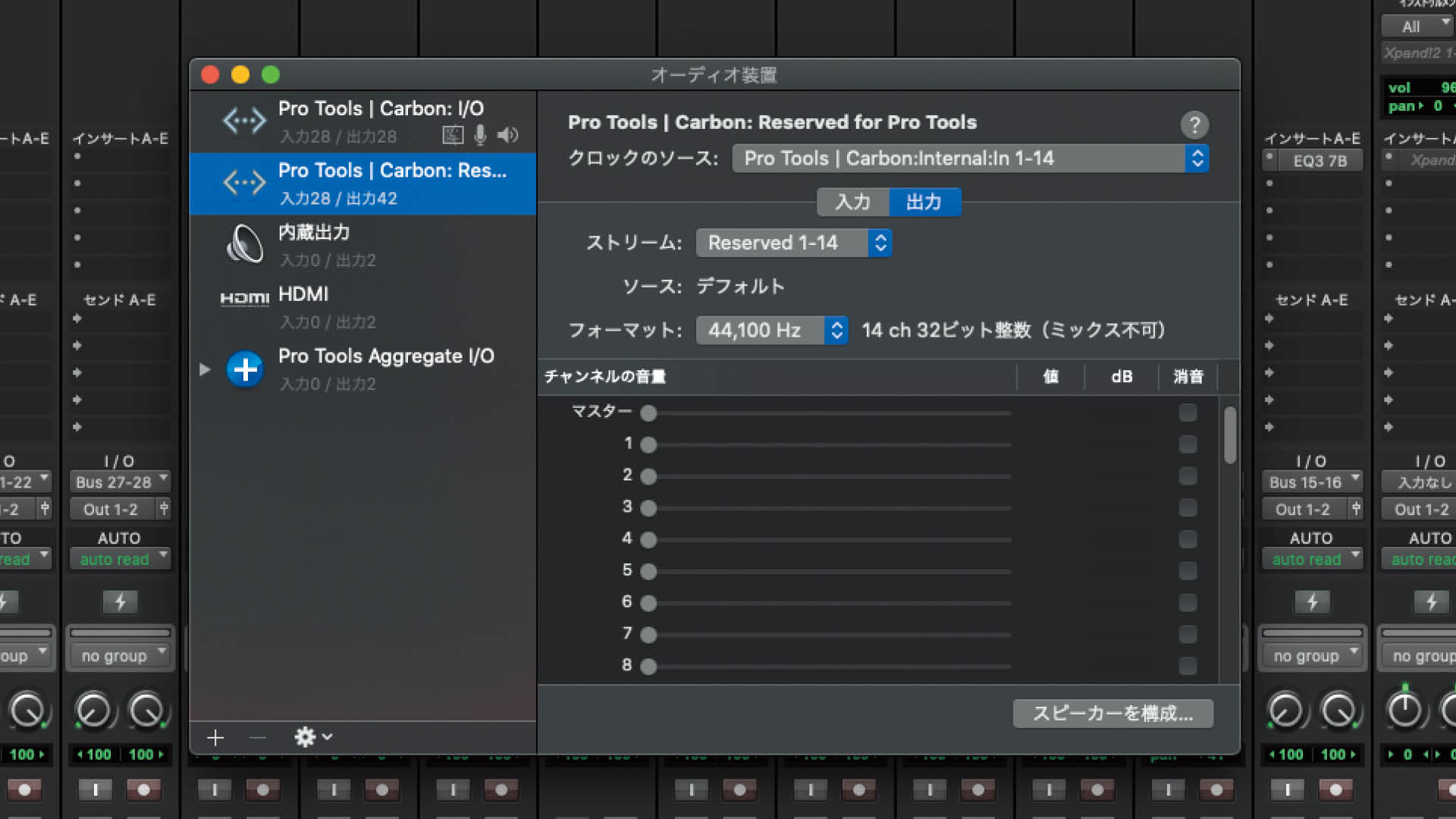1456x819 pixels.
Task: Toggle mute checkbox for channel 4
Action: (1188, 539)
